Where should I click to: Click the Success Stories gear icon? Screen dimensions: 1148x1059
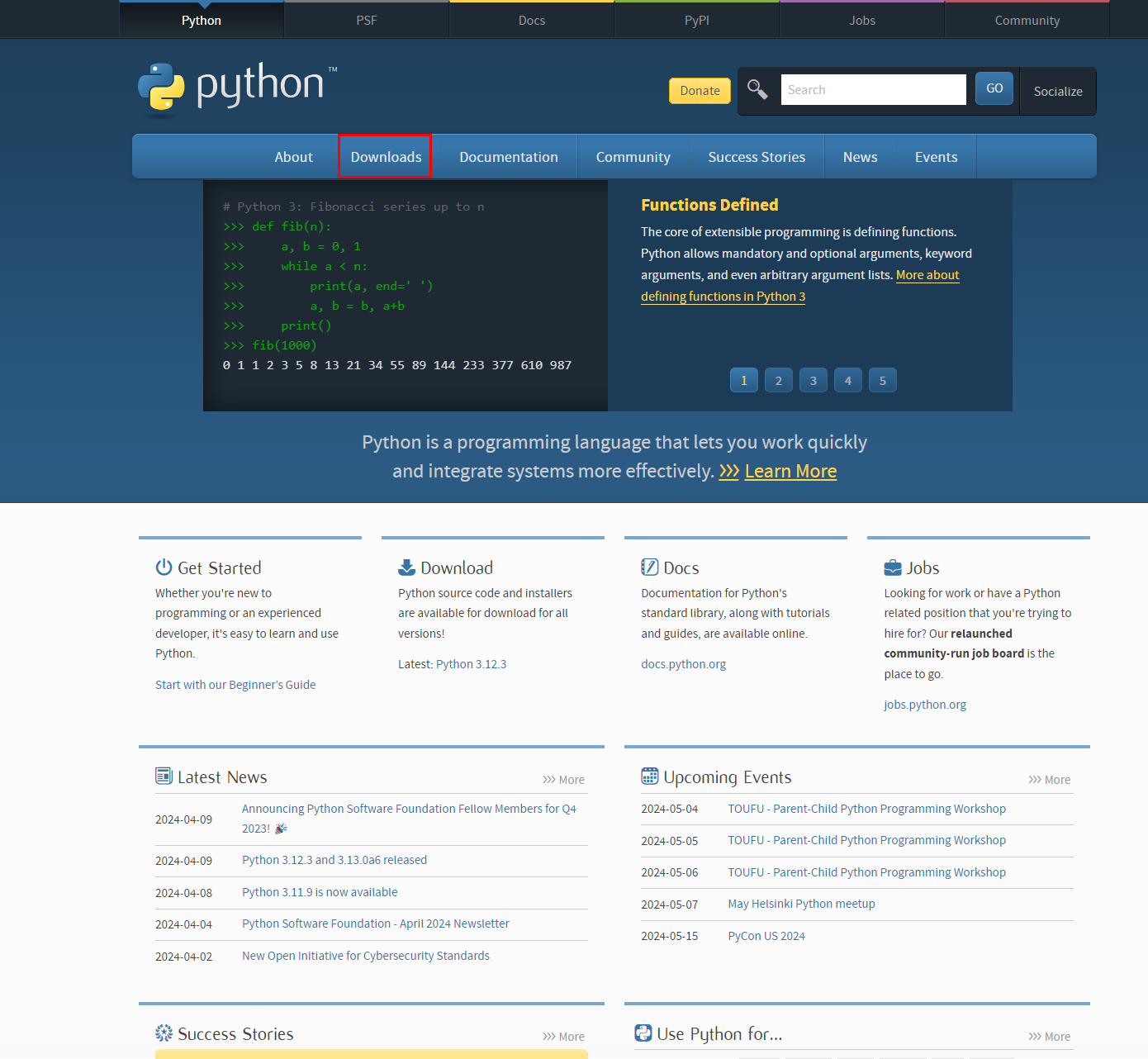point(164,1033)
